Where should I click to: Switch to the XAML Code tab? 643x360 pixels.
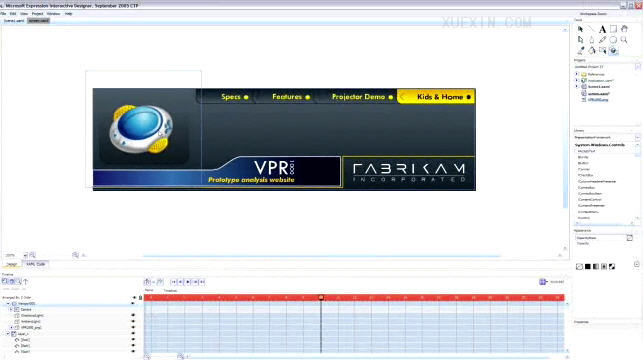click(36, 264)
